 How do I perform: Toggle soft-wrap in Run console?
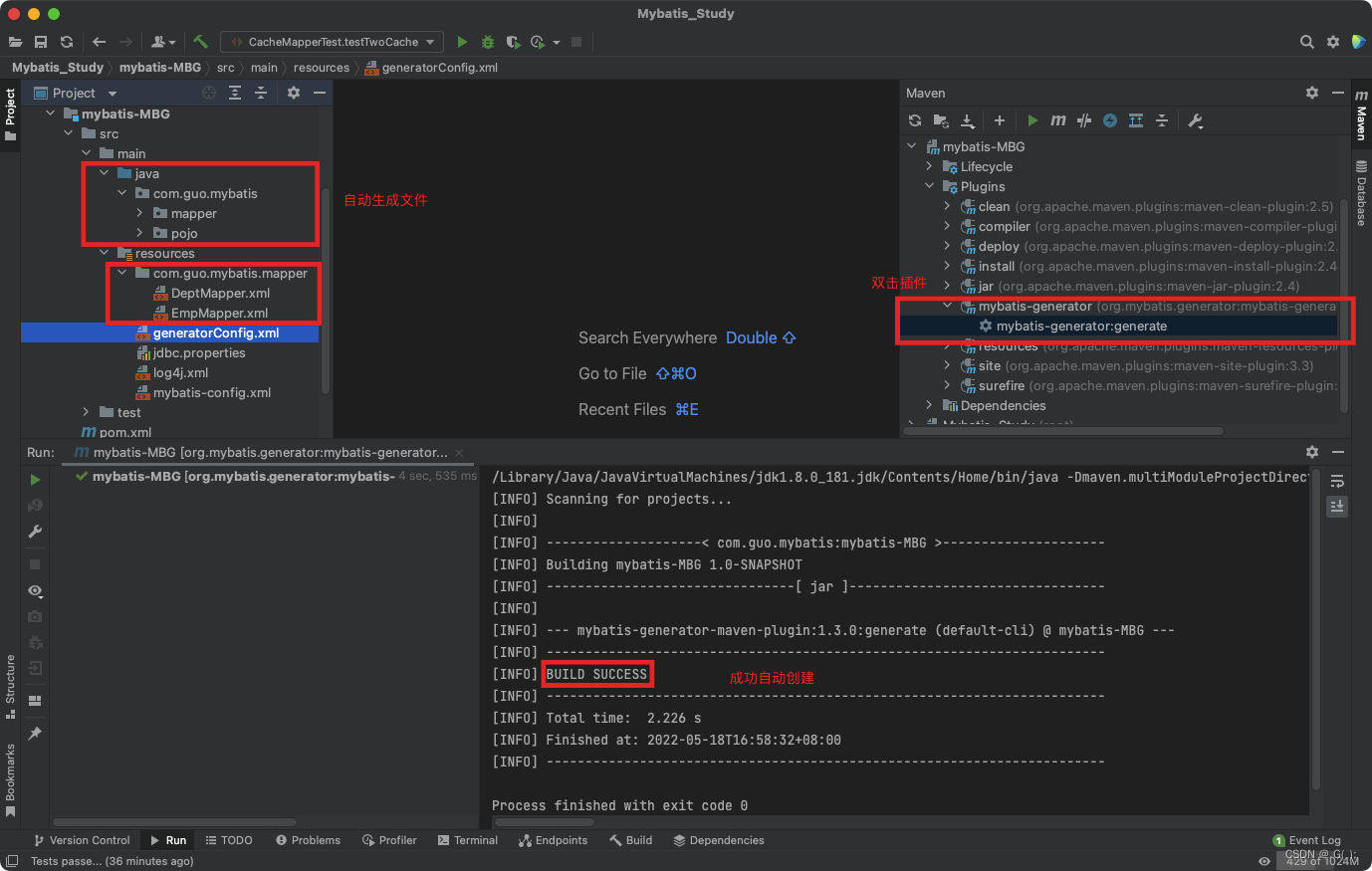point(1337,481)
